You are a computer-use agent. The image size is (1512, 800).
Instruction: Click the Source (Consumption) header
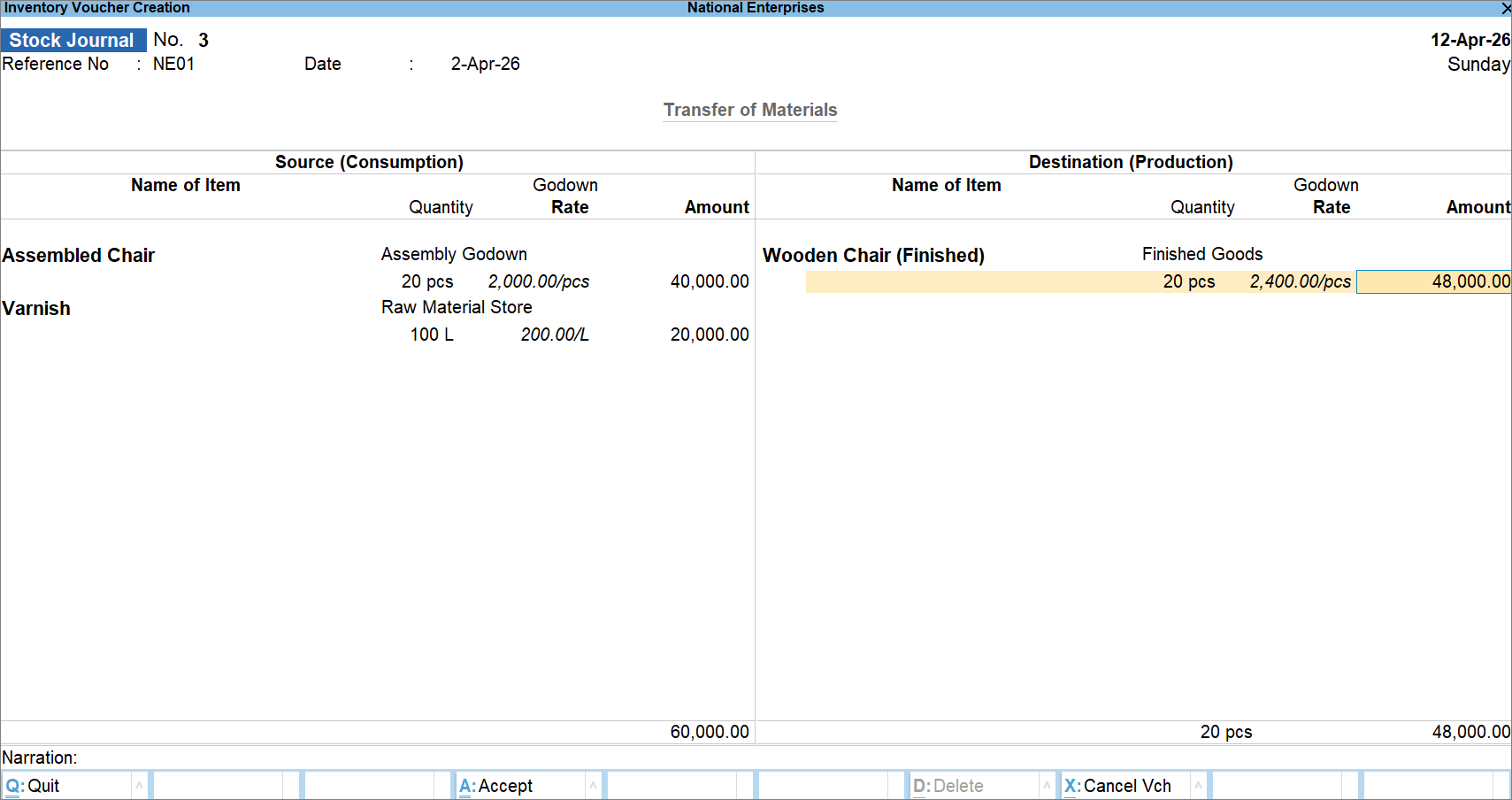pos(369,162)
